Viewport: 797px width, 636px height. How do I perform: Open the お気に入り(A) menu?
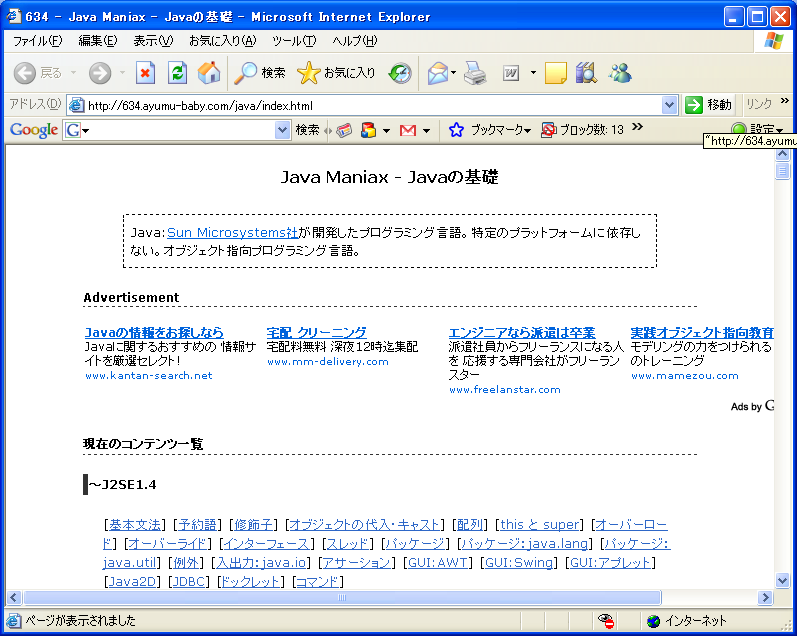pos(223,41)
